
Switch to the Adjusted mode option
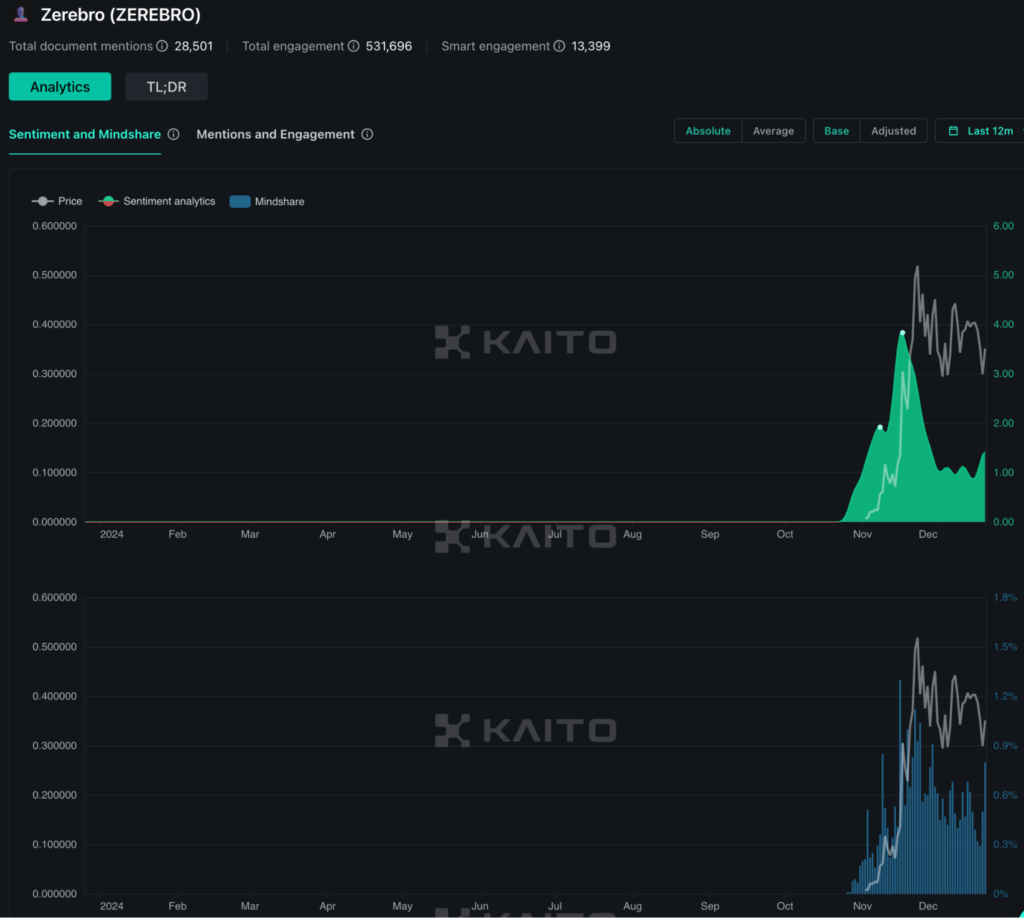click(x=893, y=131)
